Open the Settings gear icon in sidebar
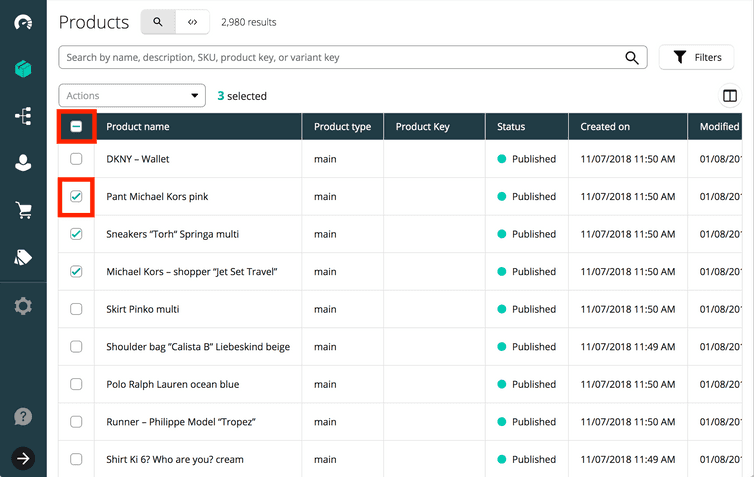Screen dimensions: 754x477 coord(23,306)
